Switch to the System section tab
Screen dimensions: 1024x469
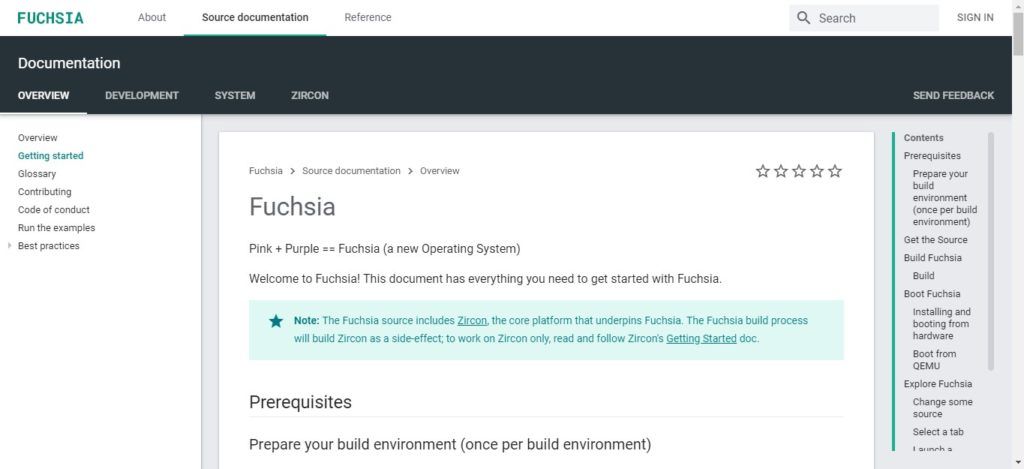coord(234,95)
